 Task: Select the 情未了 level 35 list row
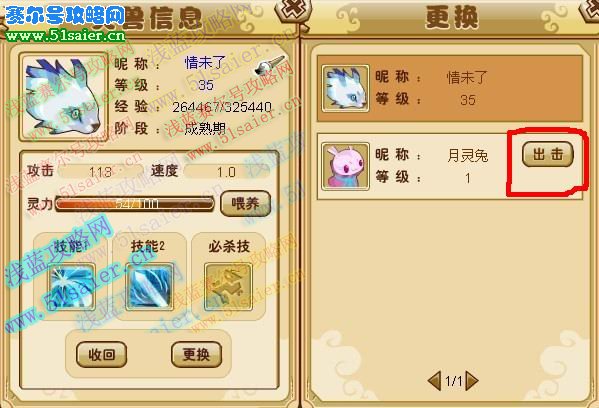coord(450,89)
